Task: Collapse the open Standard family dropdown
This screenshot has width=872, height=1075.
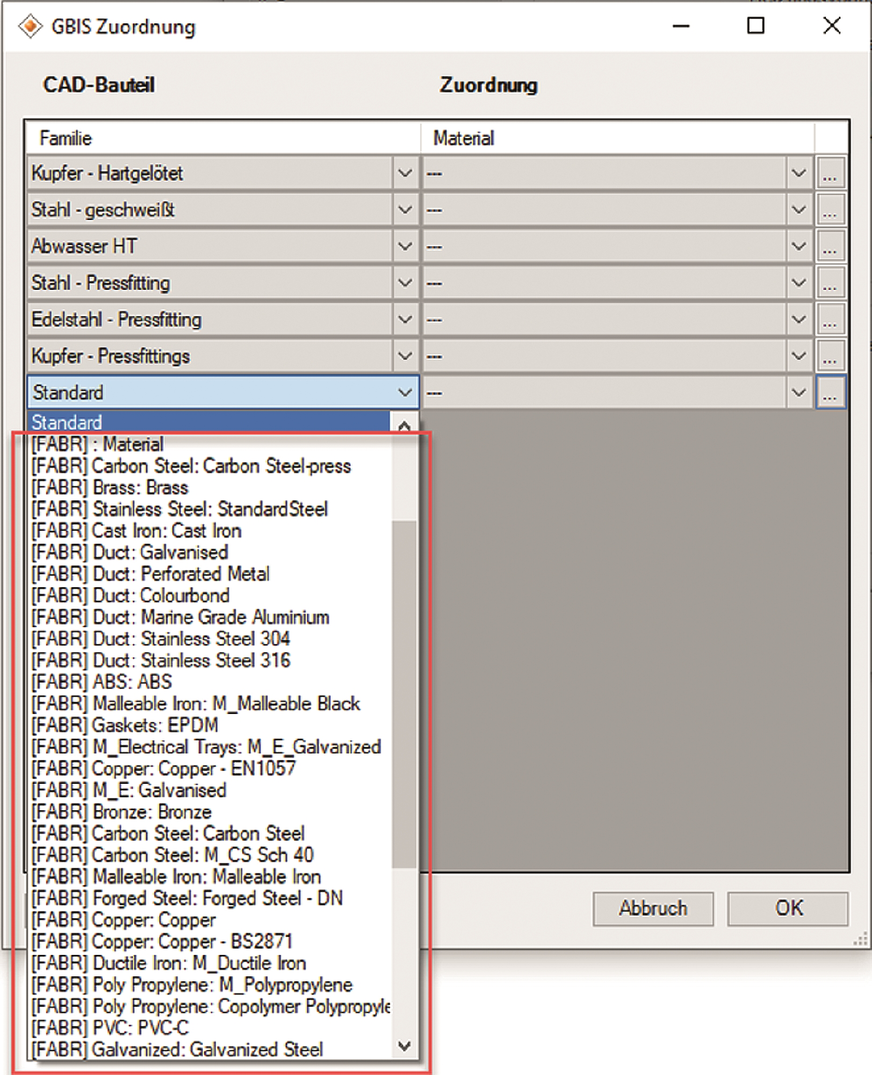Action: click(x=405, y=393)
